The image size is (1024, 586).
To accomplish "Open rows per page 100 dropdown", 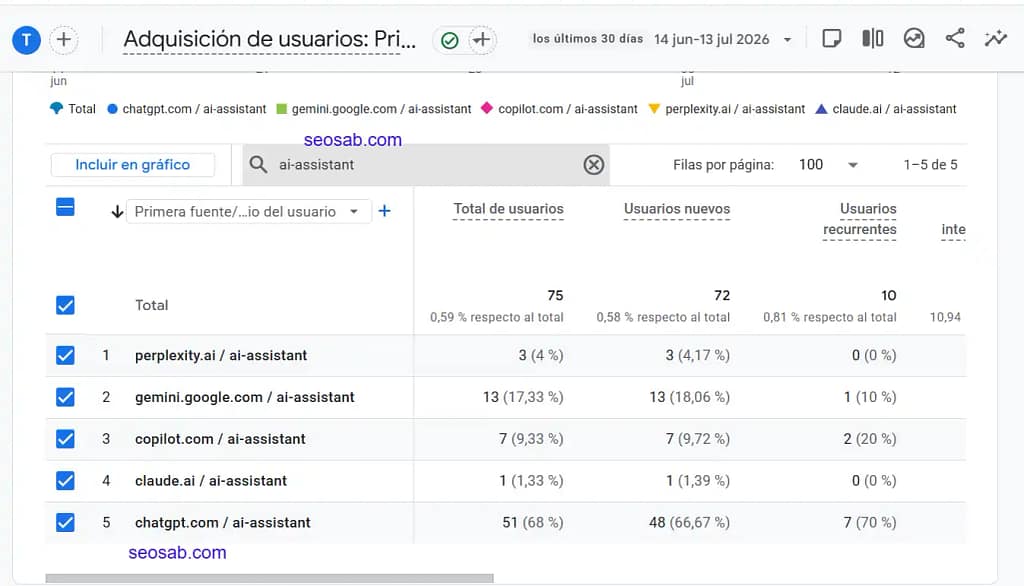I will [827, 165].
